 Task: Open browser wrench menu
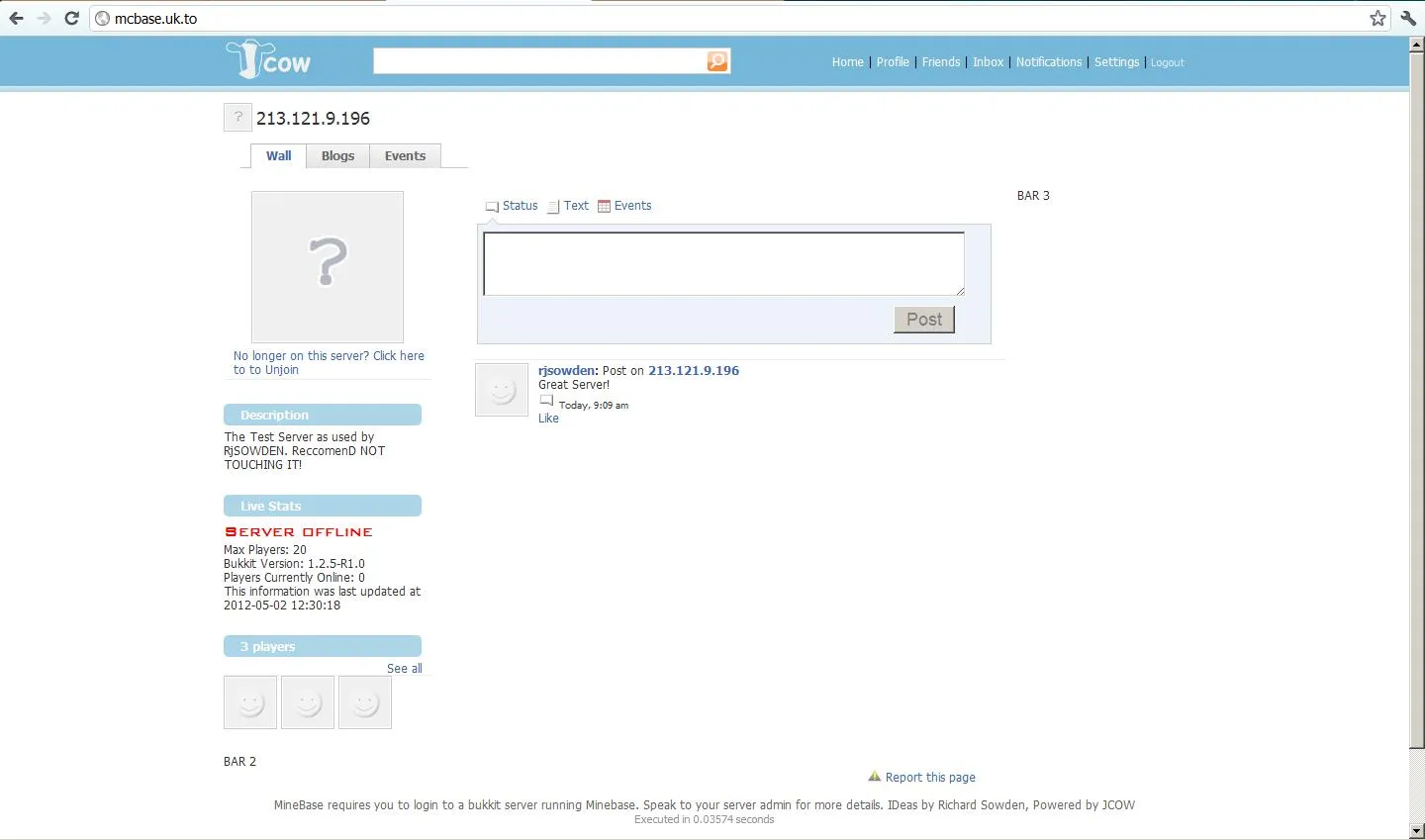click(x=1408, y=18)
